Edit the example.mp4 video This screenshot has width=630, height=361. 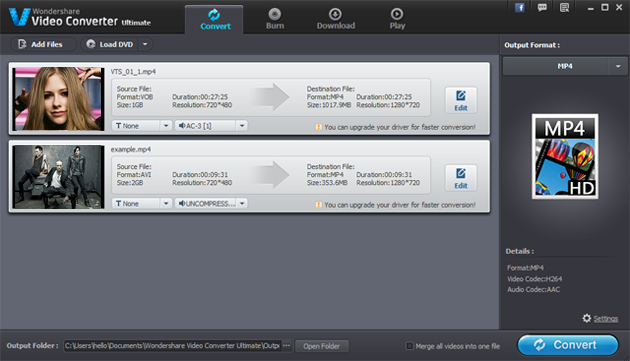click(x=461, y=178)
